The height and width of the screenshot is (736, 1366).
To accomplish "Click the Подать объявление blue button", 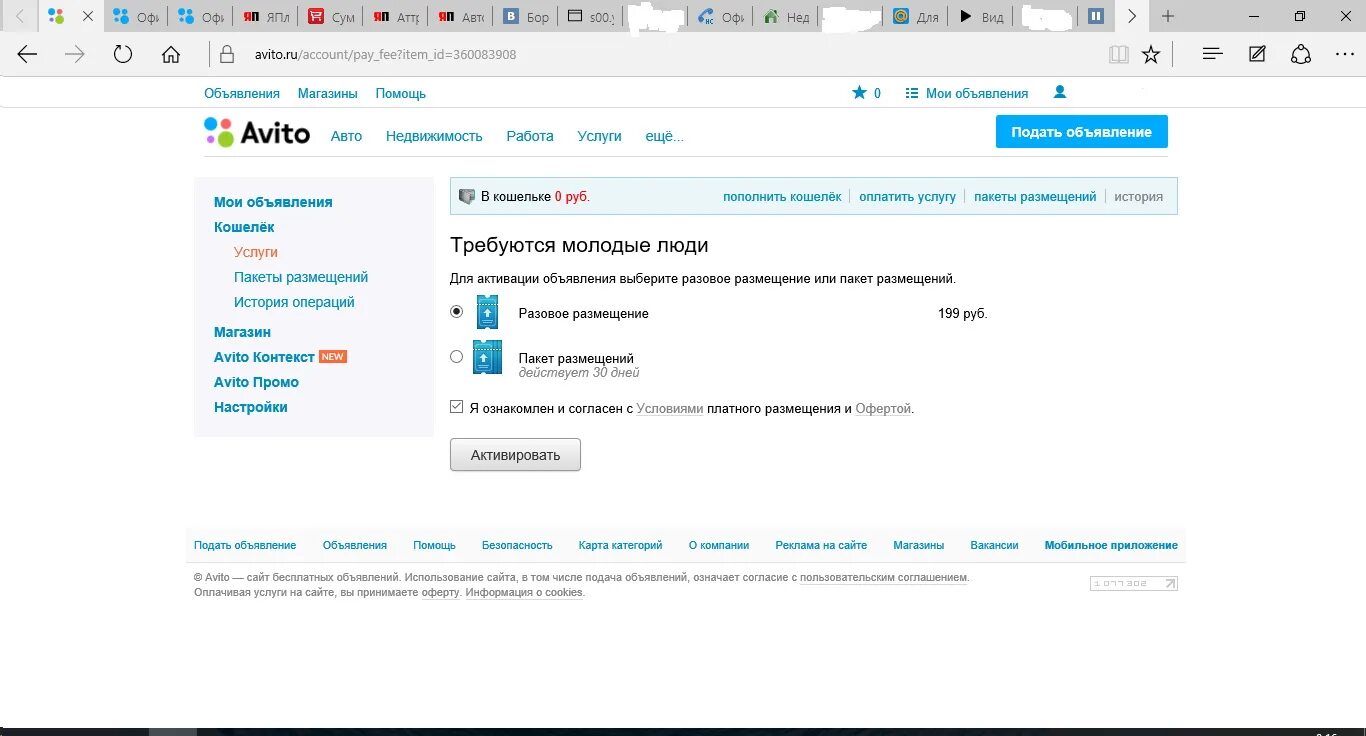I will tap(1081, 132).
